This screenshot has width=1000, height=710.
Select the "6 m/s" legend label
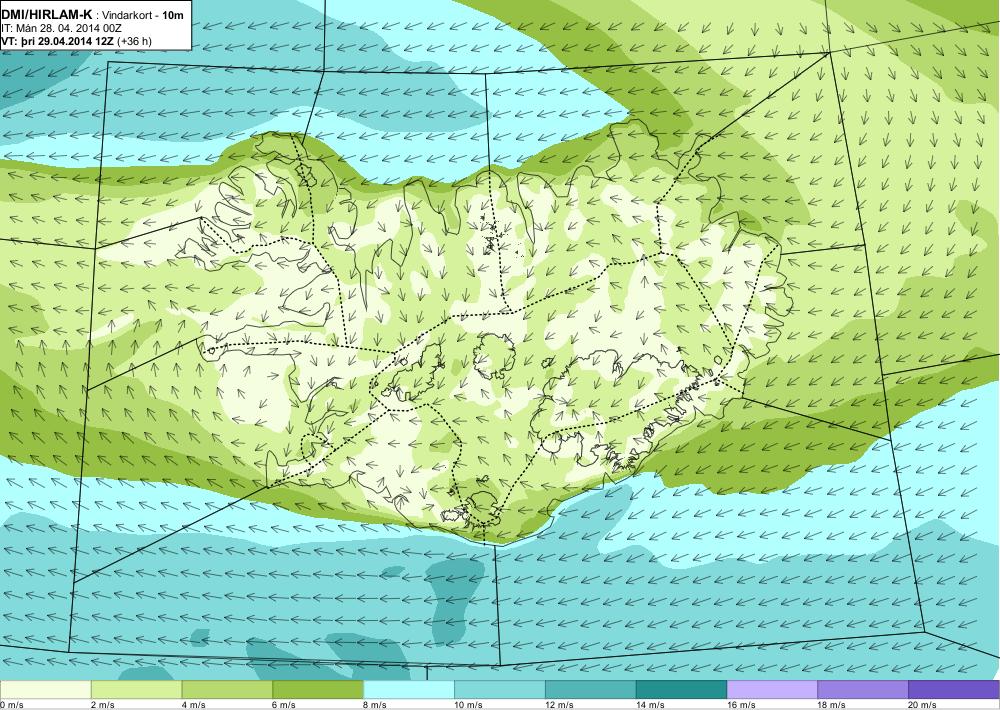tap(284, 705)
